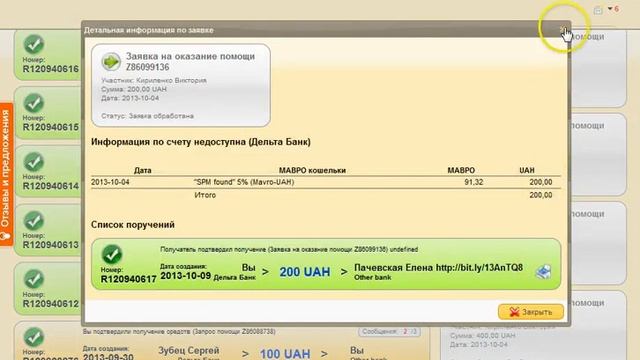Click the МАВРО value 91,32
640x360 pixels.
point(473,182)
